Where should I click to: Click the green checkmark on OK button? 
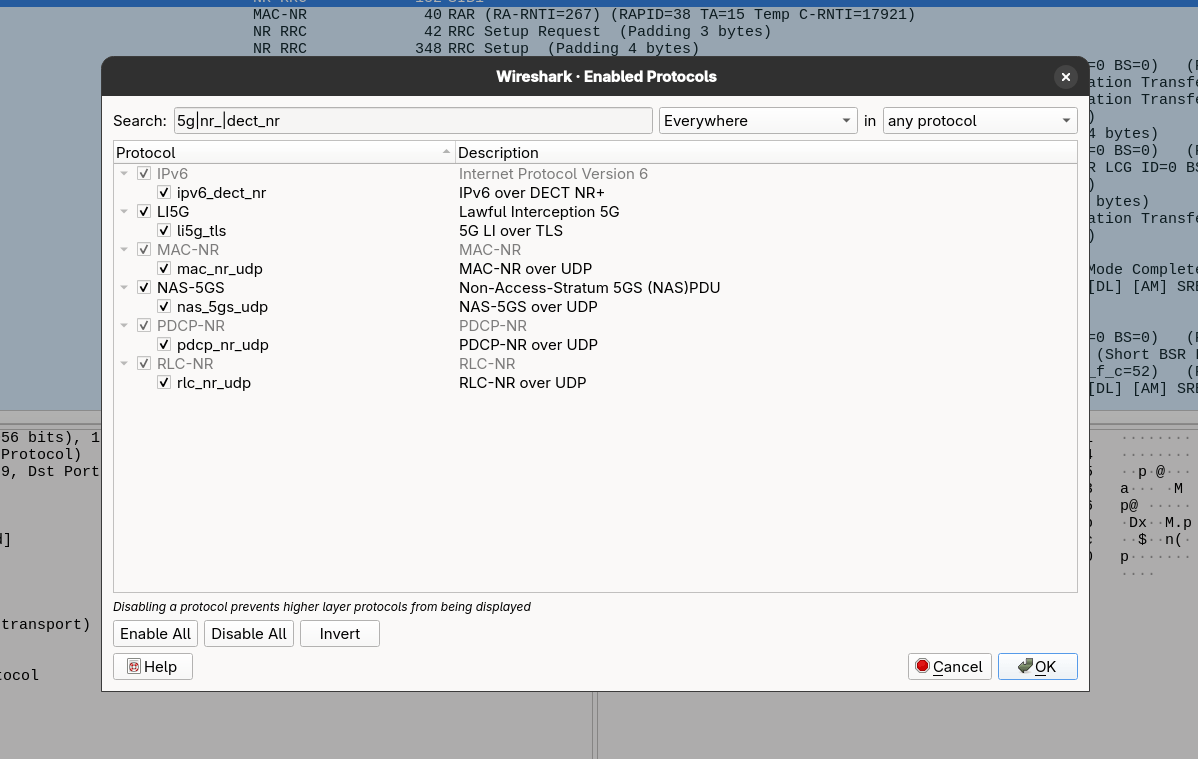point(1024,666)
